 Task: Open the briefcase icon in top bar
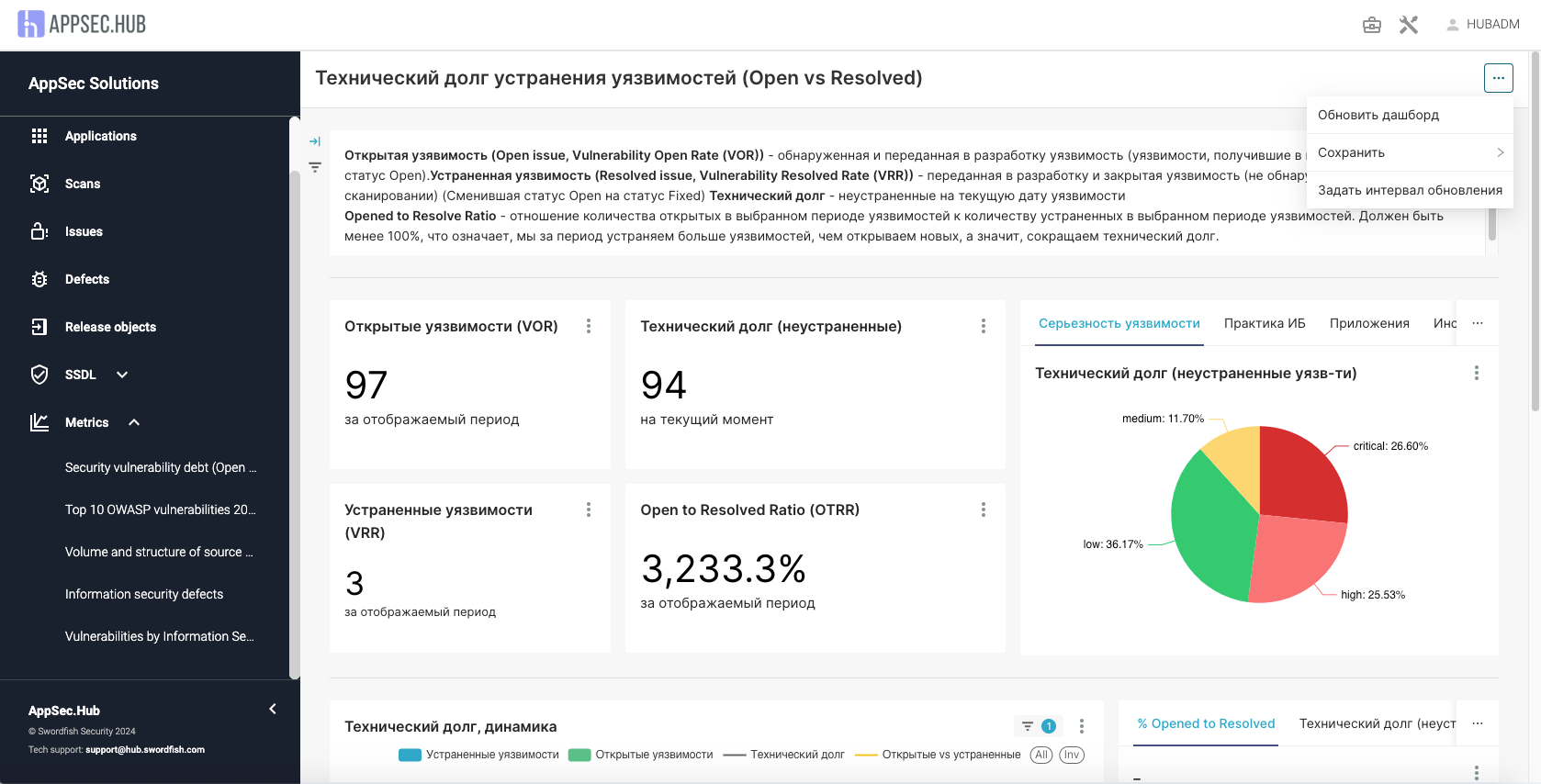(1371, 25)
